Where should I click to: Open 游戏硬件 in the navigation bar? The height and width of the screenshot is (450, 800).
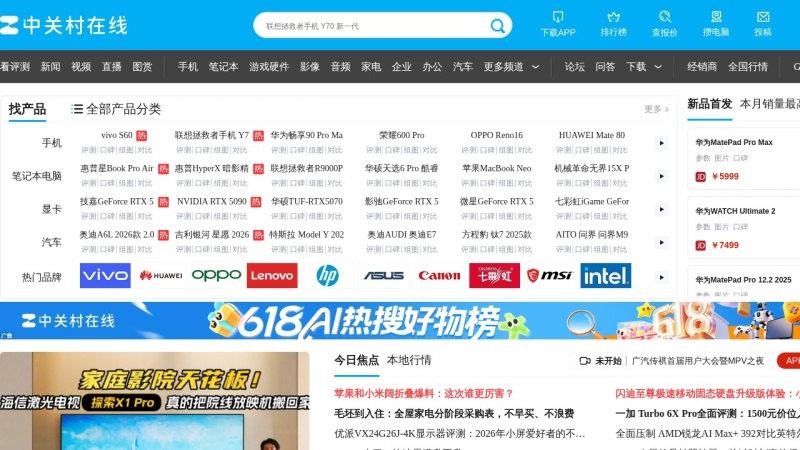click(x=269, y=67)
